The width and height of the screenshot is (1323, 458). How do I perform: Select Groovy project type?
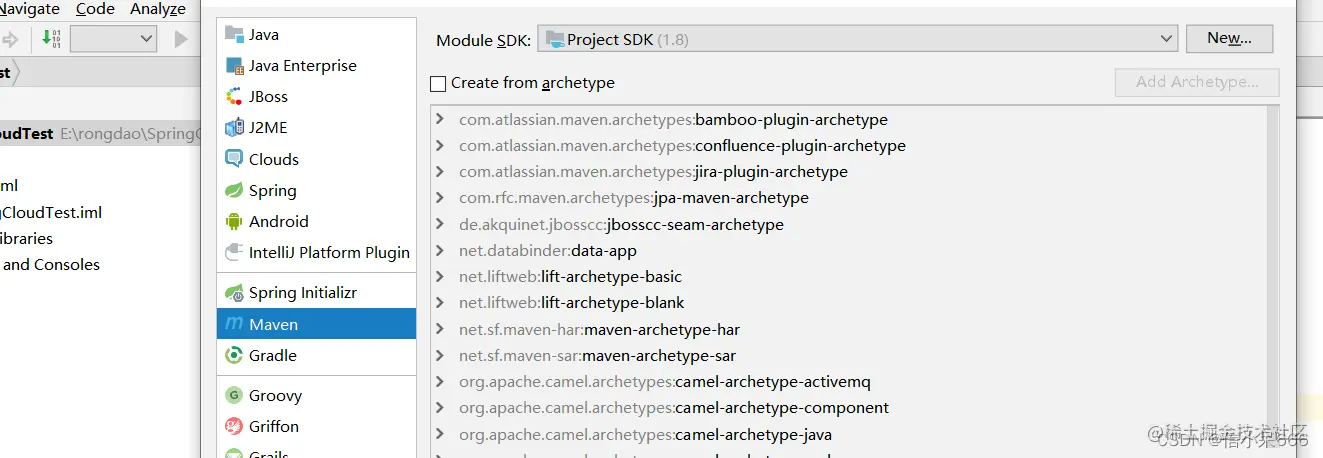click(x=316, y=396)
